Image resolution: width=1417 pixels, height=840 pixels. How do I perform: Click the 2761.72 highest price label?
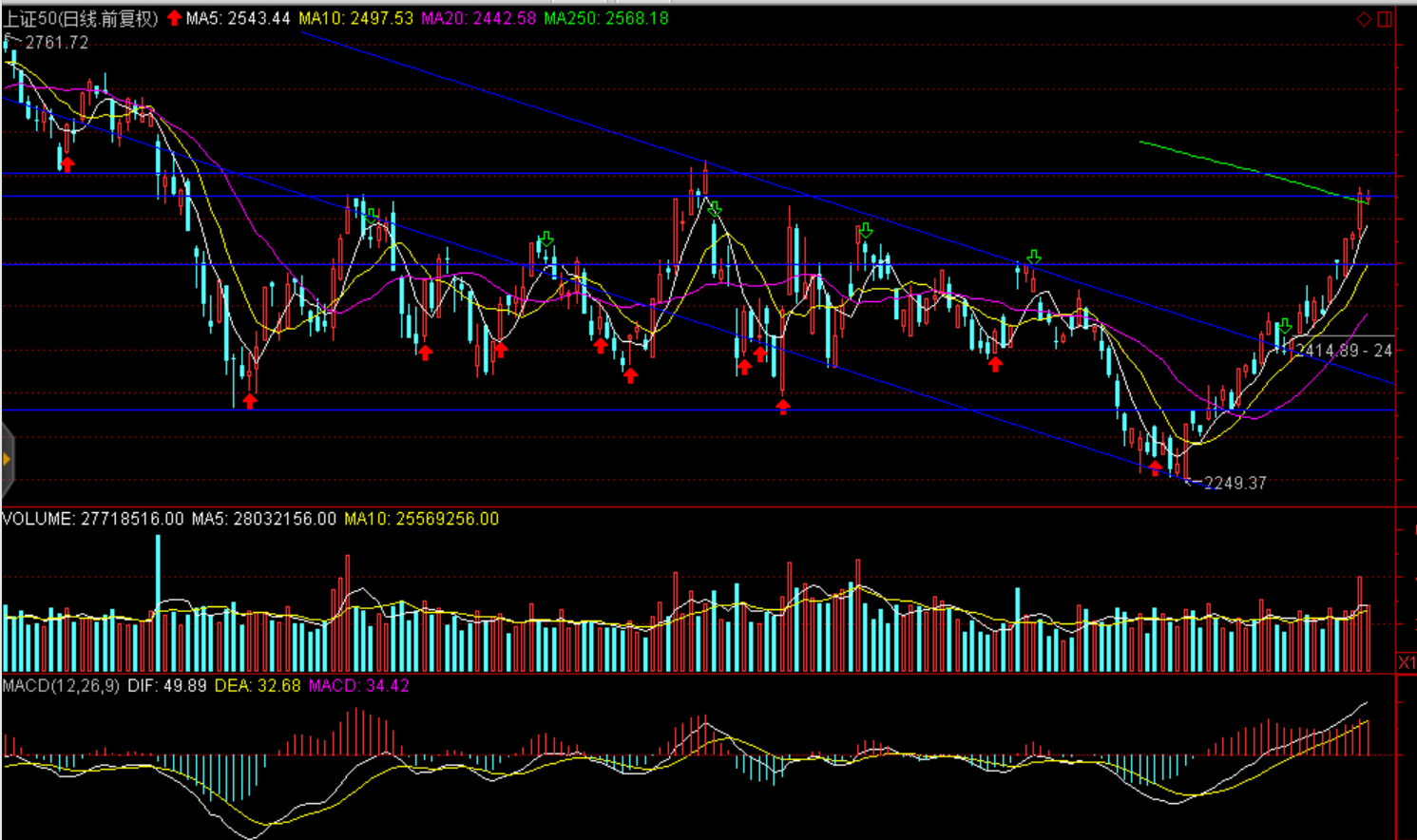pos(56,43)
